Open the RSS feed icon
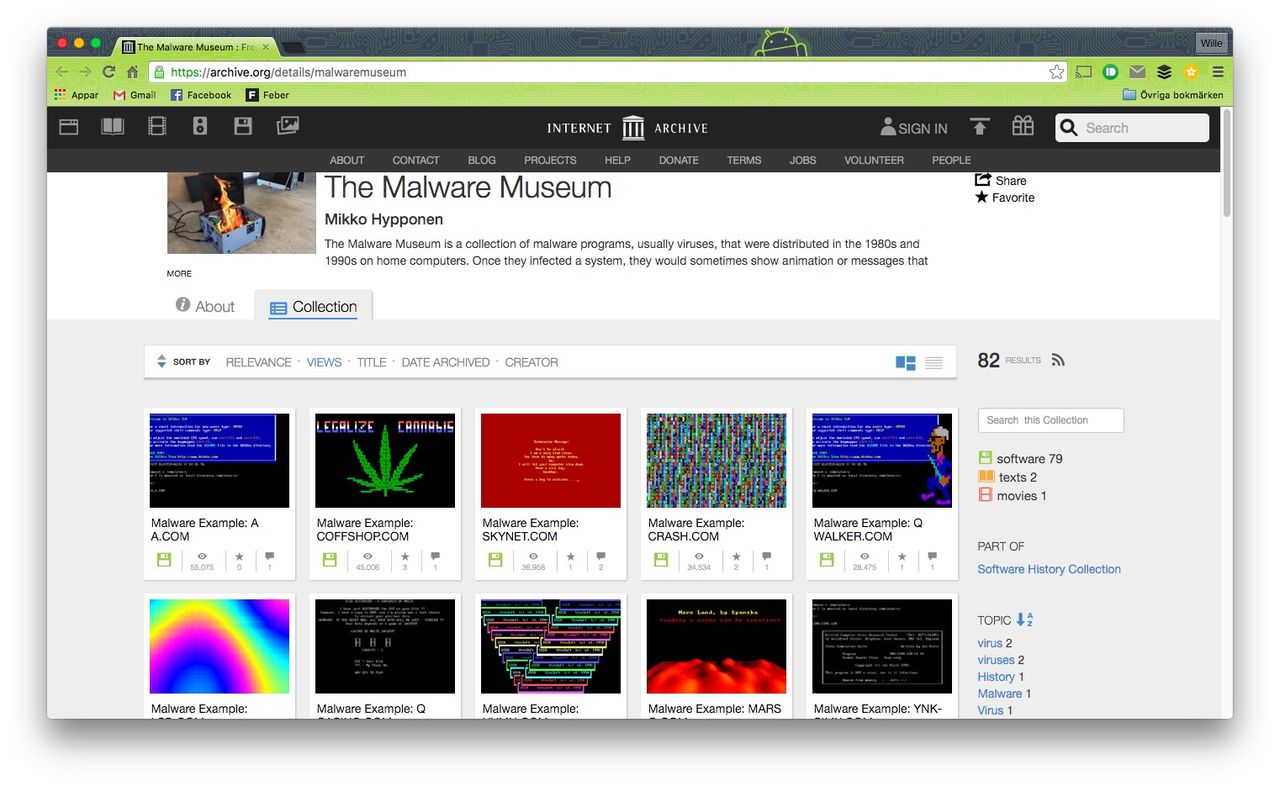The height and width of the screenshot is (786, 1280). pos(1058,360)
